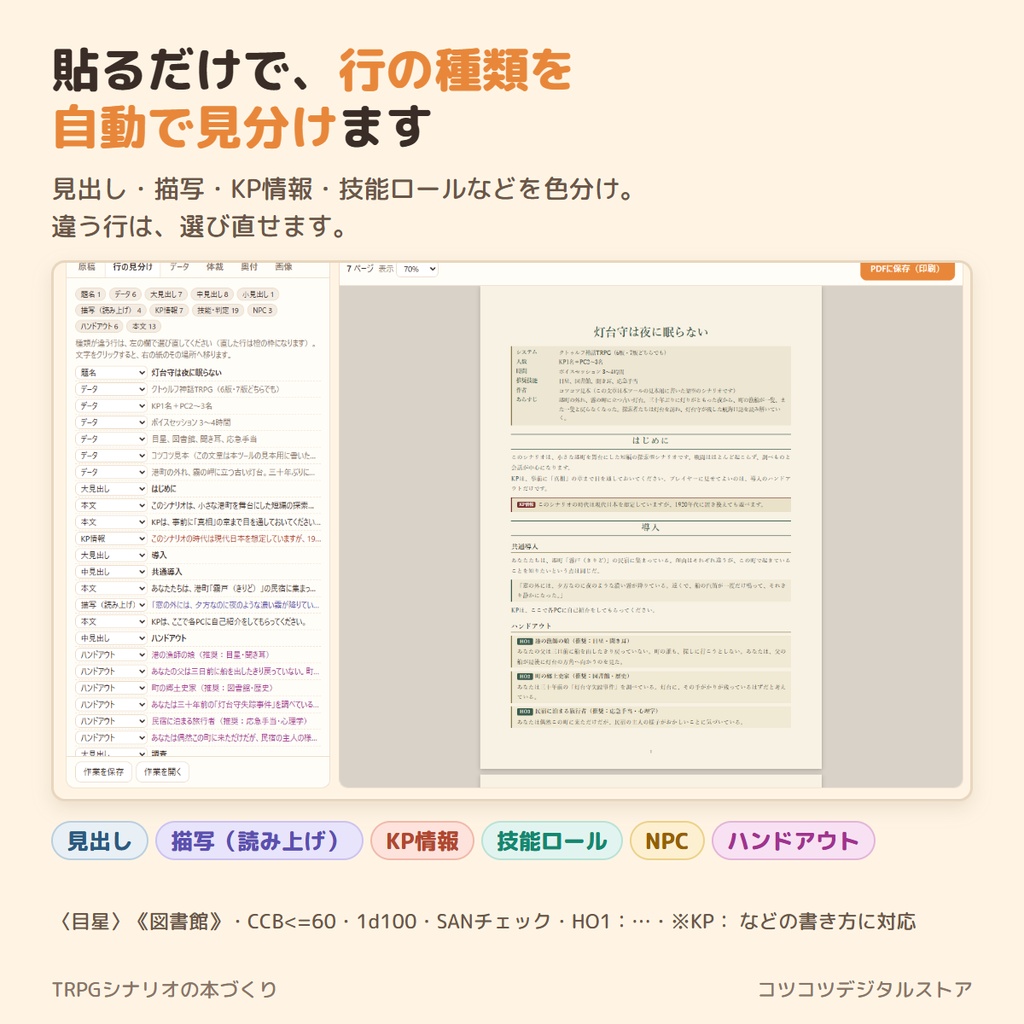
Task: Open type dropdown for クトゥルフ神話TRPG row
Action: click(x=112, y=389)
